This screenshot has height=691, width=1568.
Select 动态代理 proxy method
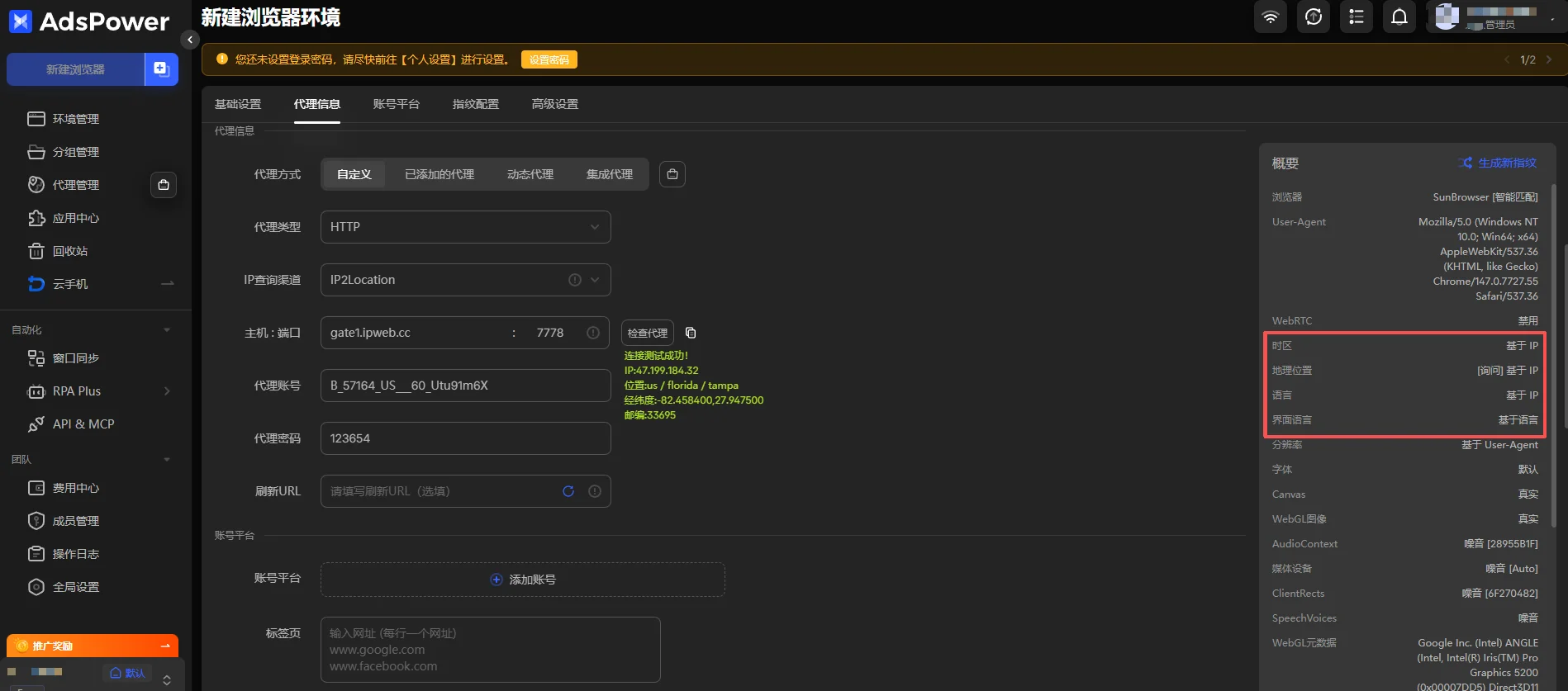pyautogui.click(x=530, y=174)
